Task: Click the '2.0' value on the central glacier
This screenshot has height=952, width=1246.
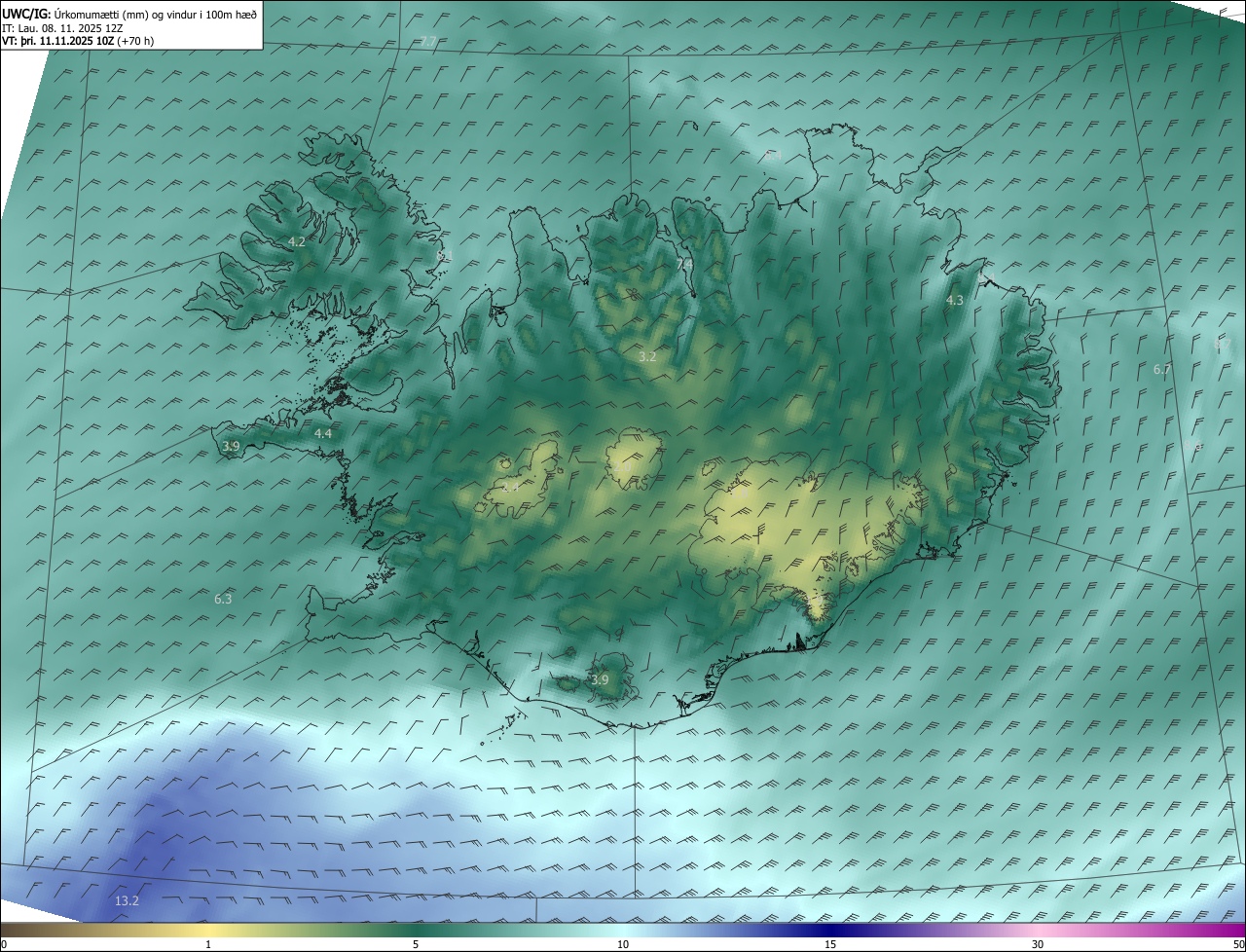Action: (x=624, y=468)
